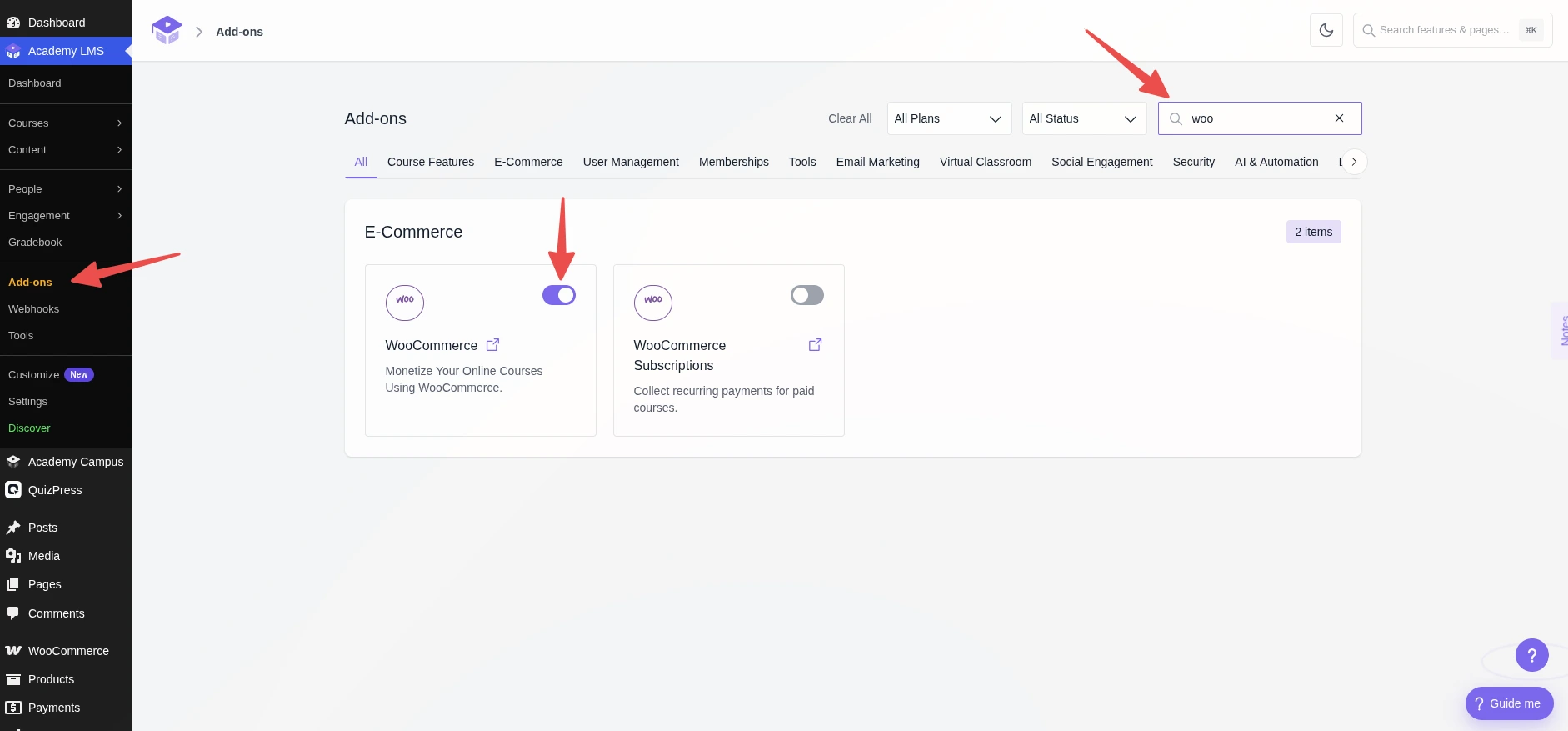The width and height of the screenshot is (1568, 731).
Task: Click the WooCommerce Subscriptions woo logo
Action: click(x=653, y=303)
